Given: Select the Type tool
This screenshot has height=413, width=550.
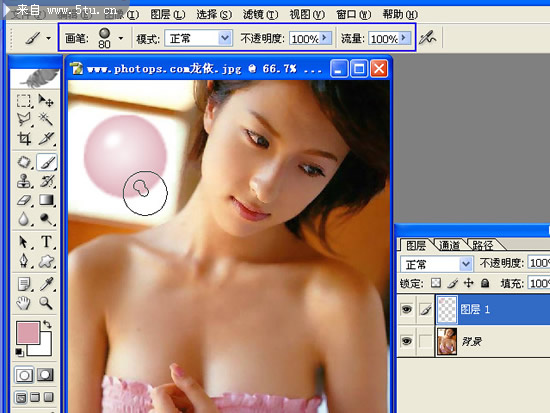Looking at the screenshot, I should click(x=46, y=242).
